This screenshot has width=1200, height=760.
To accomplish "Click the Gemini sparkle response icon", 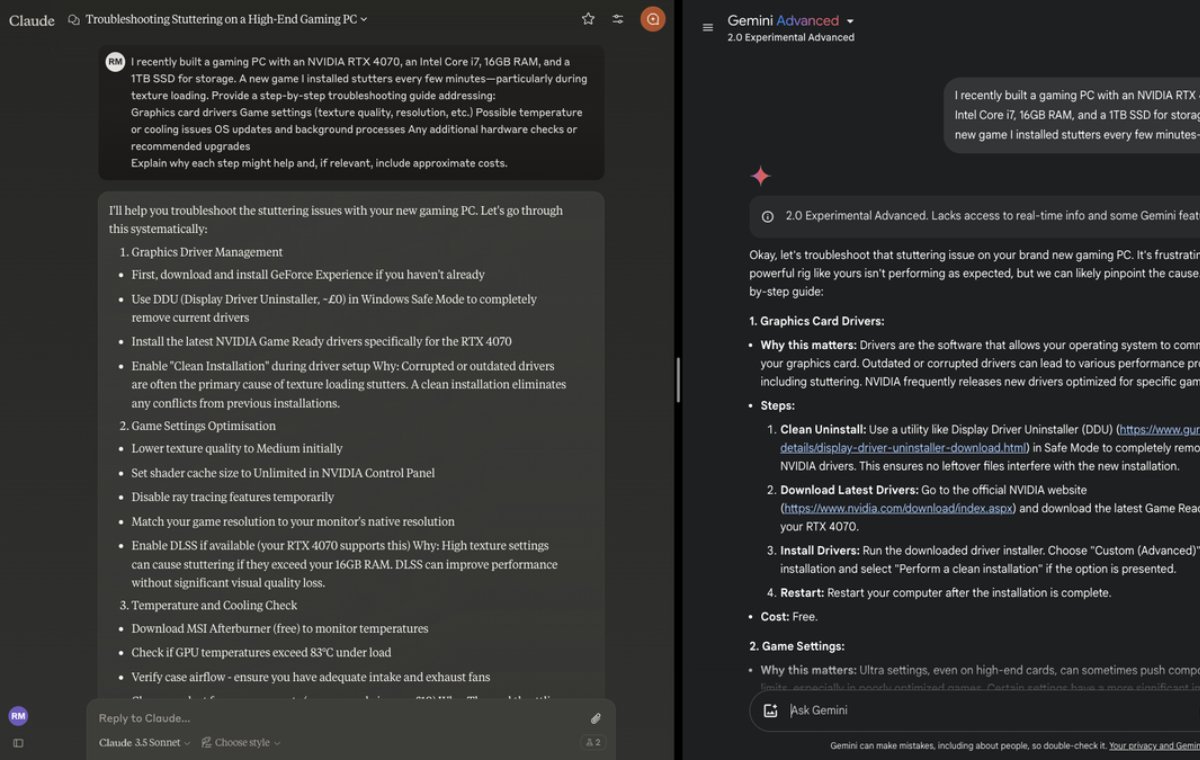I will 761,176.
